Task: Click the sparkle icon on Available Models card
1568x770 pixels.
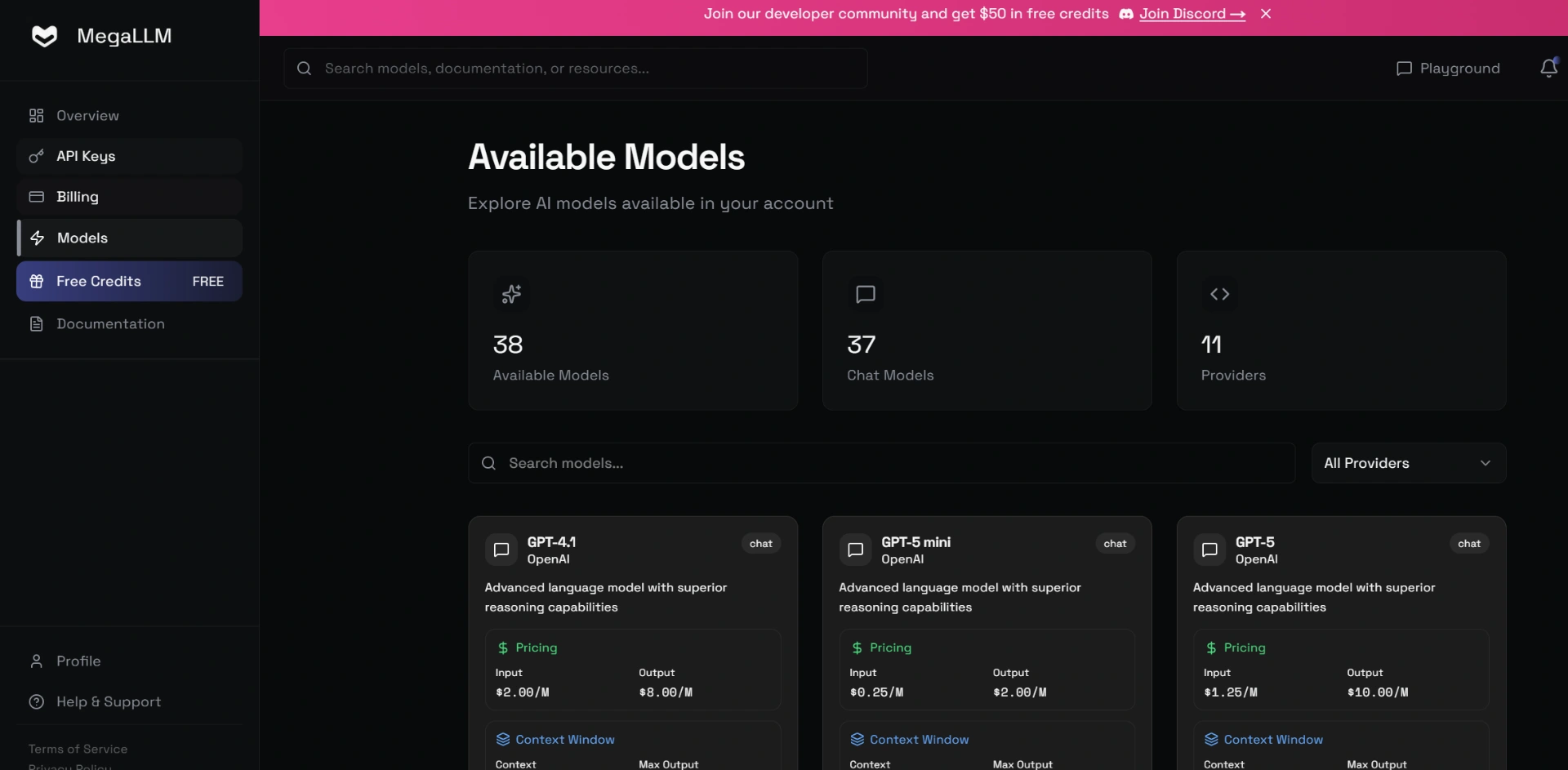Action: (511, 294)
